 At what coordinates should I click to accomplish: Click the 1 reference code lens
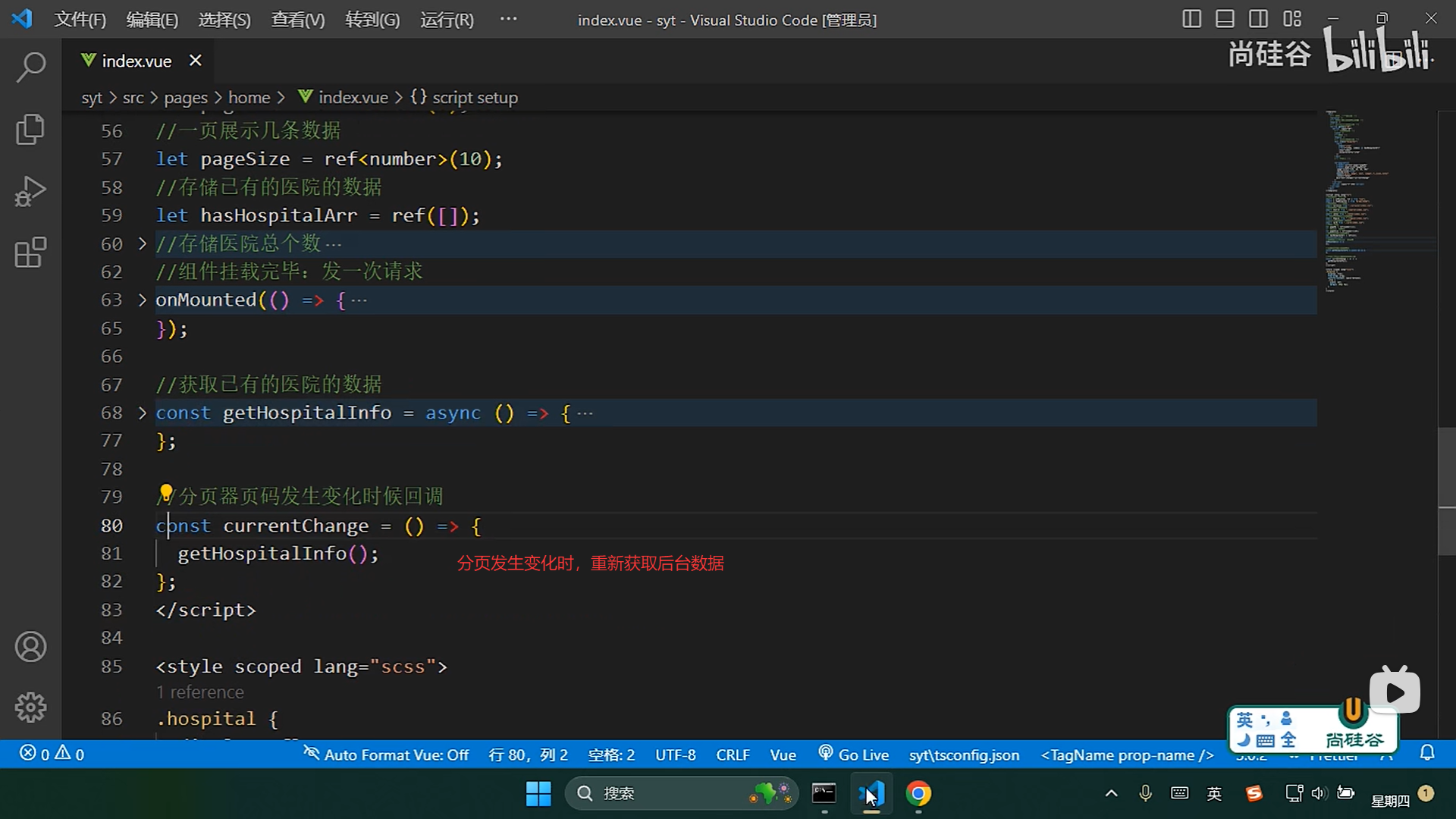(x=199, y=692)
